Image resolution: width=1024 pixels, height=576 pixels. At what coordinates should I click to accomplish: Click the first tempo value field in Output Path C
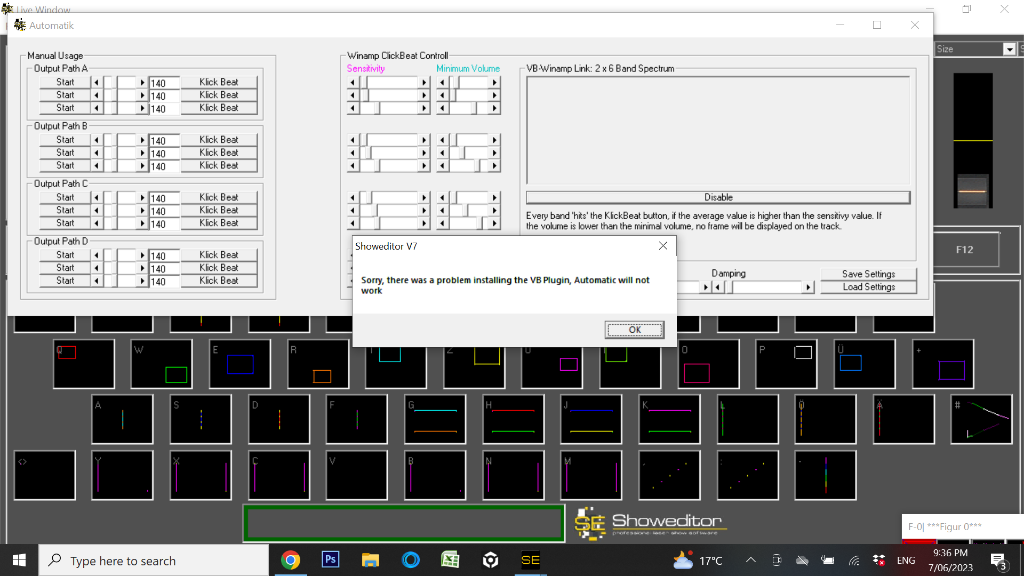[164, 198]
